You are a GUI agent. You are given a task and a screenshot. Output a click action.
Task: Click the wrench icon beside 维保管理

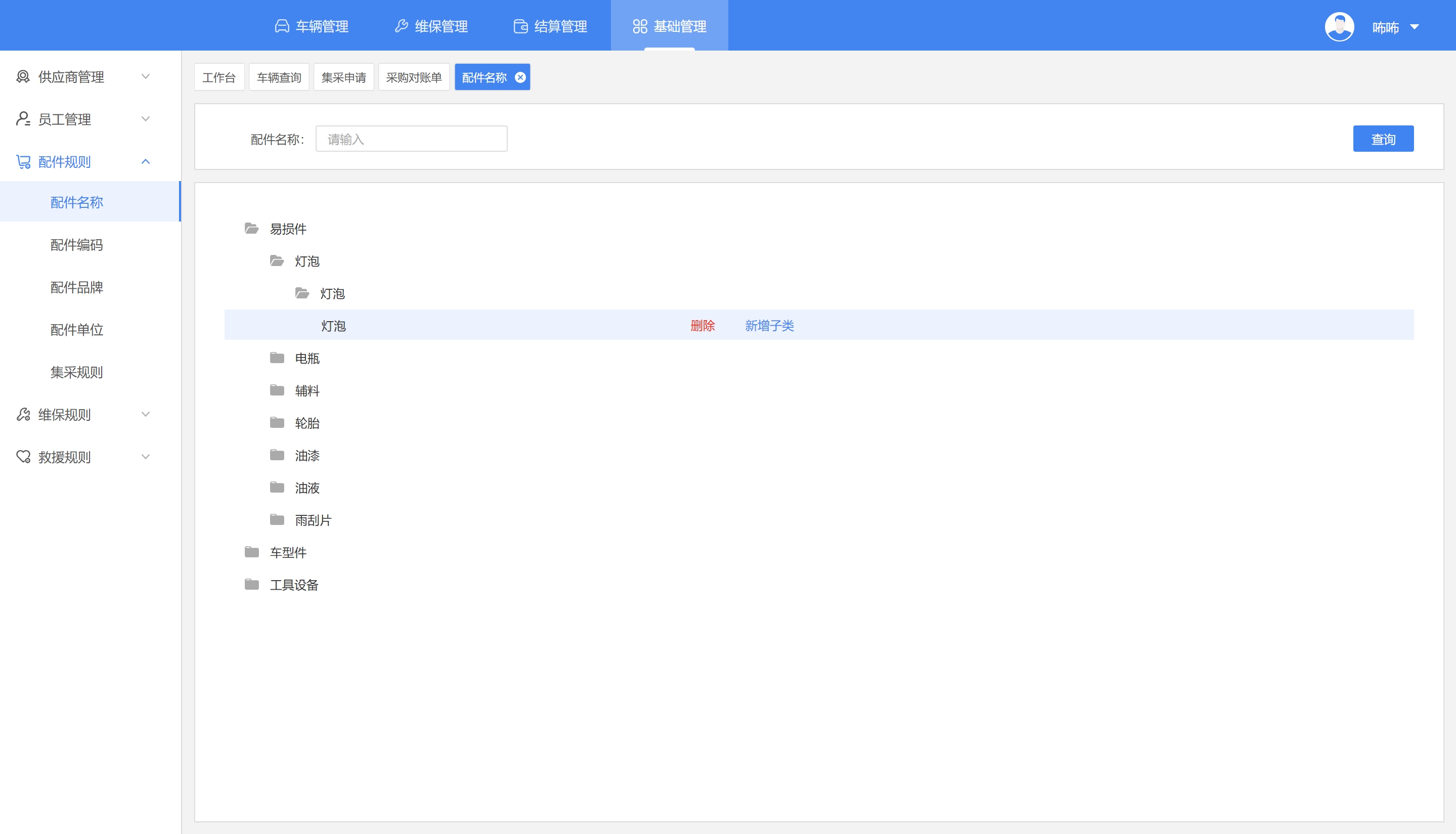tap(401, 26)
